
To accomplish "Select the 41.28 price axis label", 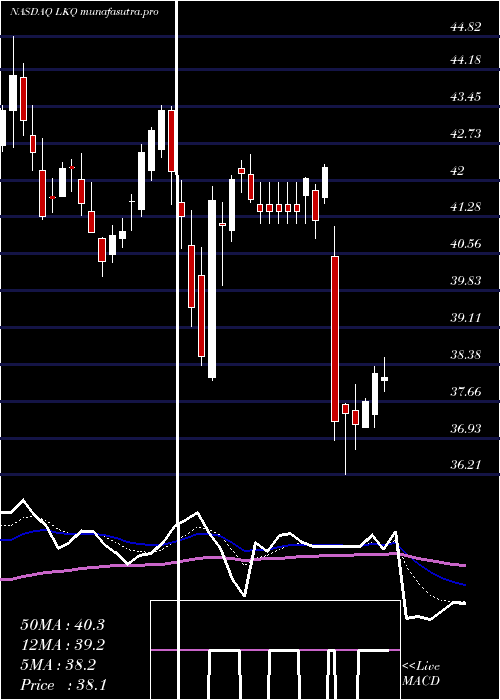I will click(466, 207).
